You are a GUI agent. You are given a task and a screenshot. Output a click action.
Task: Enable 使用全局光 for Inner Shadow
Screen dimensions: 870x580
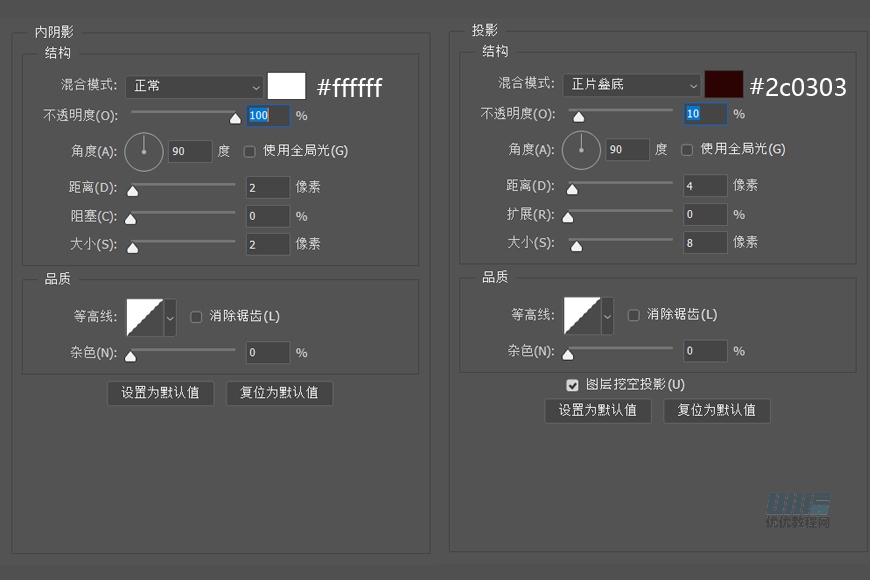coord(248,151)
